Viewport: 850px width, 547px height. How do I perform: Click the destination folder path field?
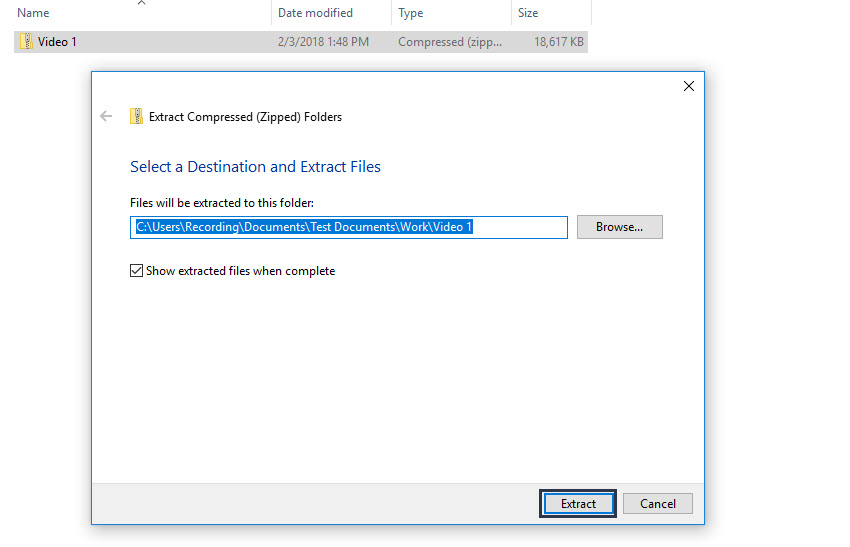pyautogui.click(x=349, y=227)
